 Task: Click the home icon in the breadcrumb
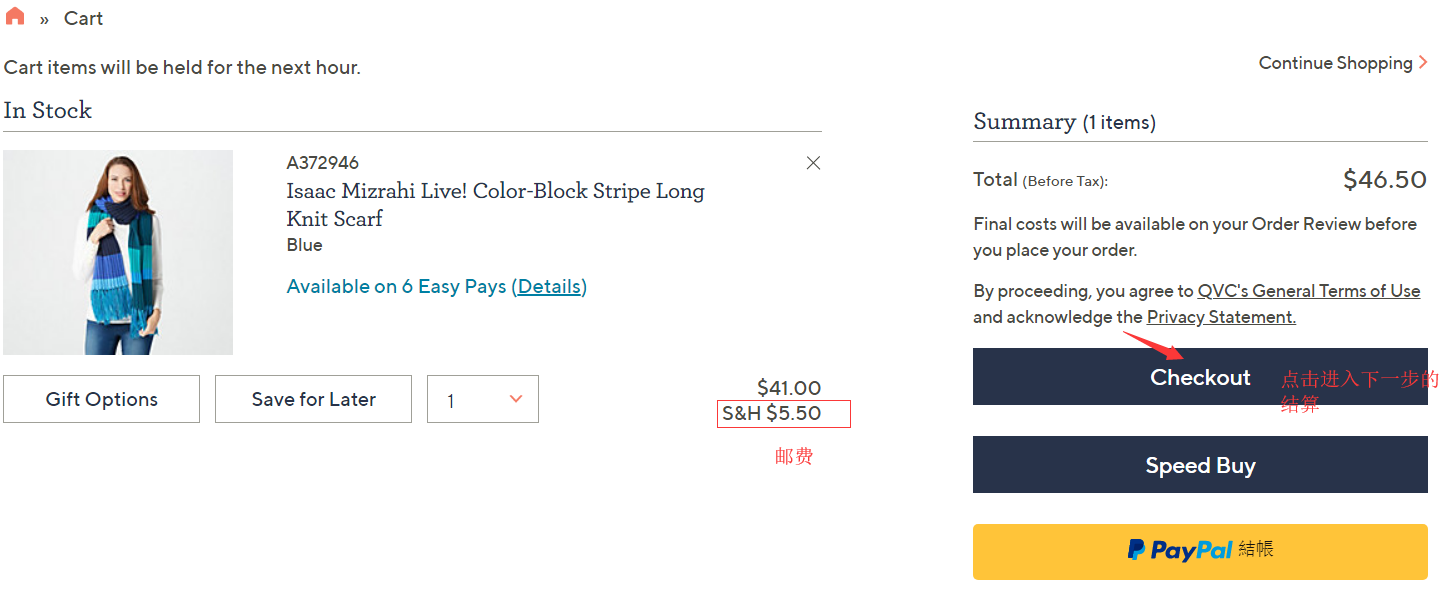(15, 17)
